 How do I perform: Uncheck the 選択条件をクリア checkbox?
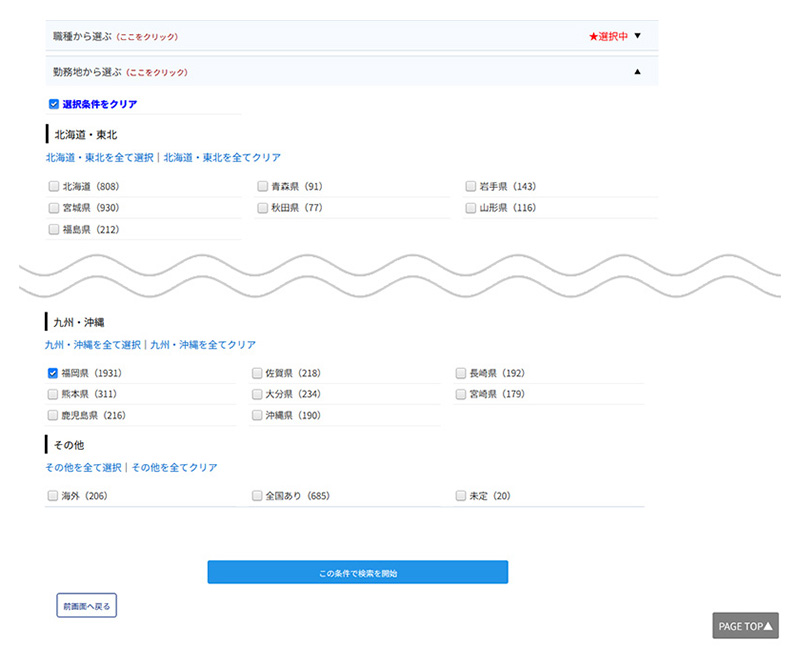coord(54,104)
